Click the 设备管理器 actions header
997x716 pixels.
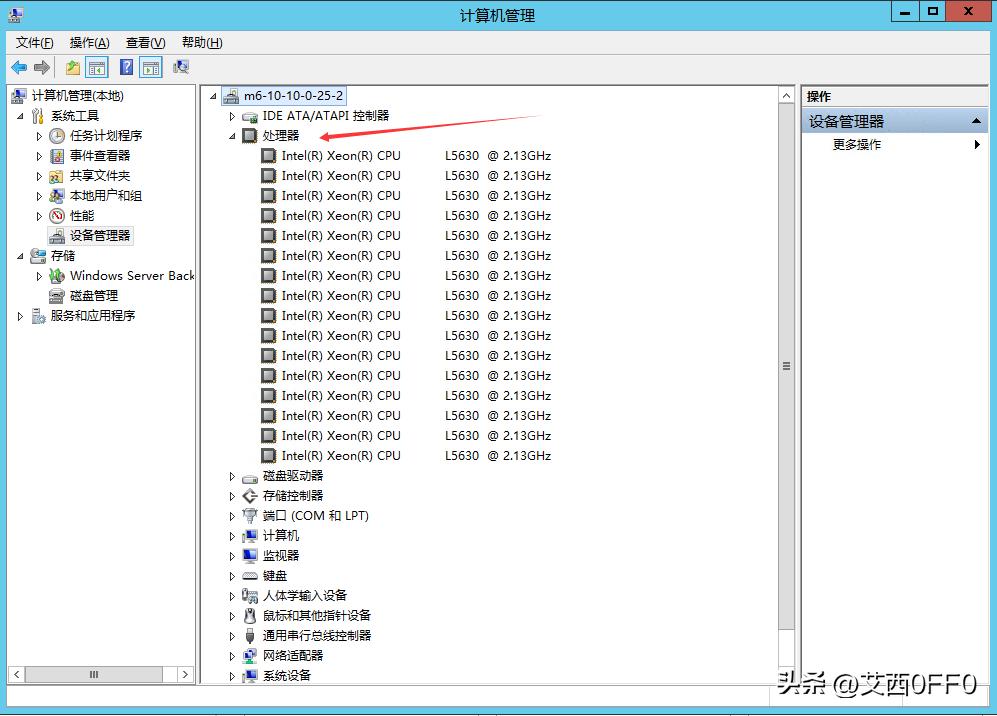894,121
